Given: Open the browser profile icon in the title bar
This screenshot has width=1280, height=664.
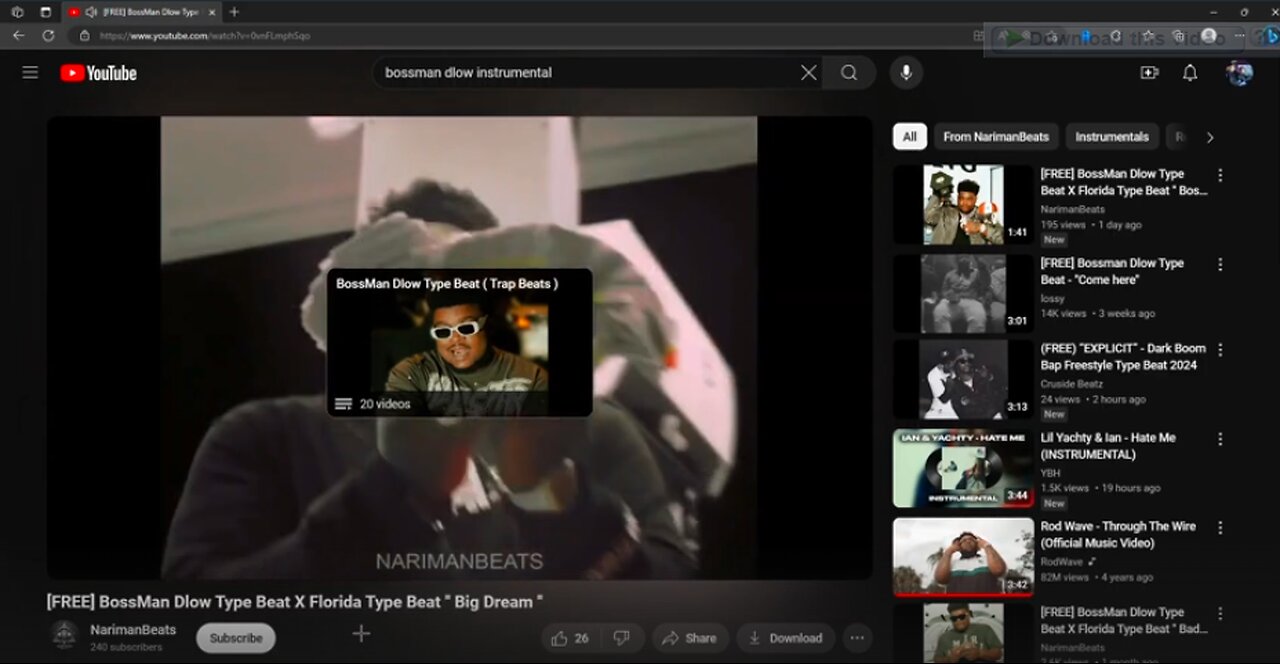Looking at the screenshot, I should [x=17, y=12].
